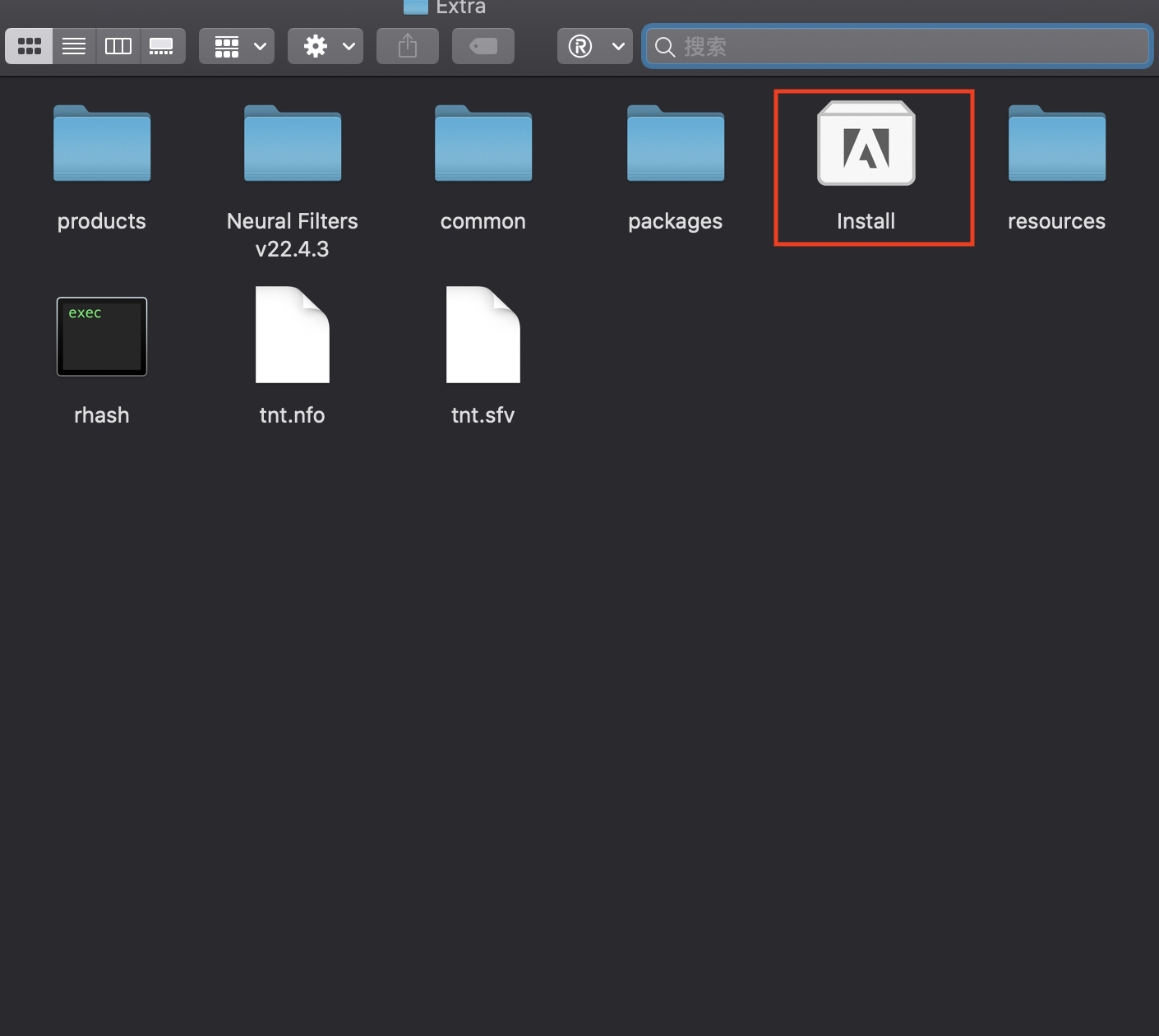Select the Adobe Install application icon

[x=866, y=143]
